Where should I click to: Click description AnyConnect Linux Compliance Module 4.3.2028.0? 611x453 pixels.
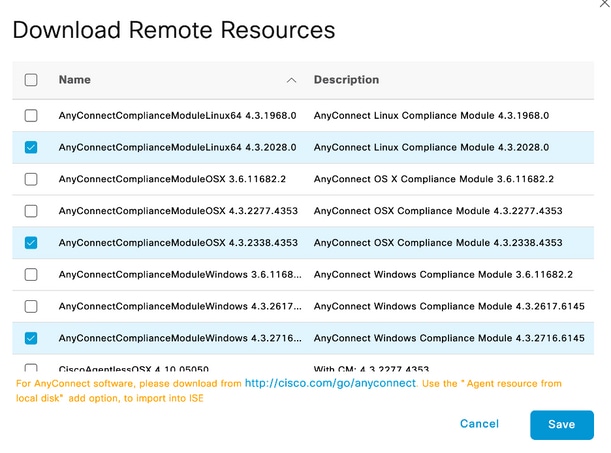pos(431,147)
